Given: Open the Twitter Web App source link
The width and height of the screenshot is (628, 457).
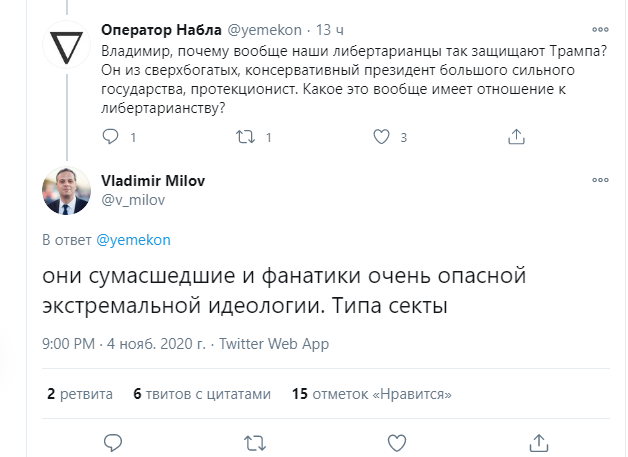Looking at the screenshot, I should (273, 344).
